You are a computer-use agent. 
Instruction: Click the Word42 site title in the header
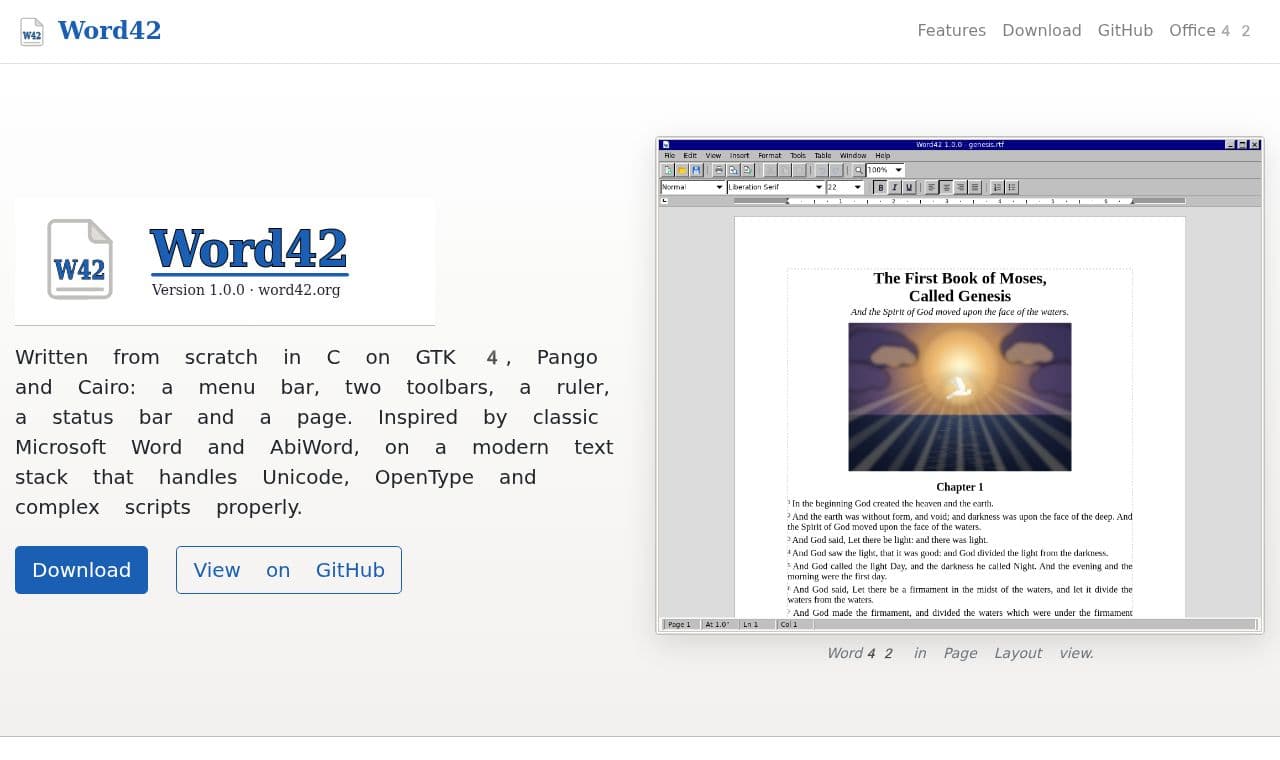click(x=109, y=31)
